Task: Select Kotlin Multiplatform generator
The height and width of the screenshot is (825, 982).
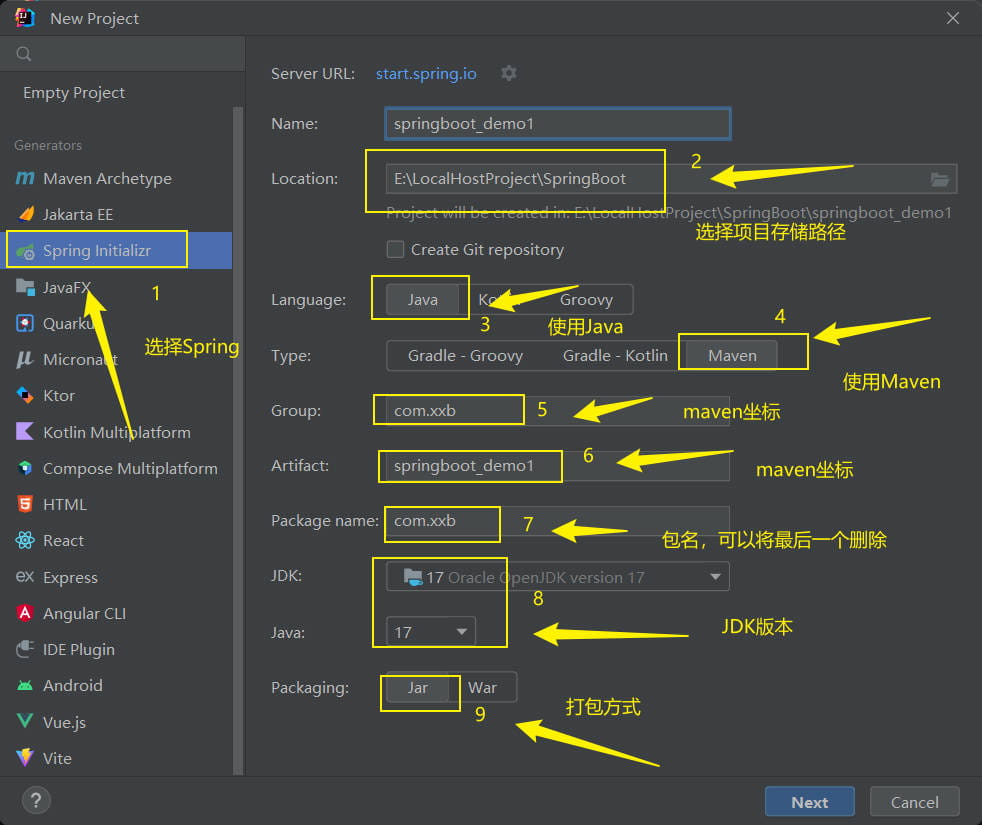Action: tap(116, 432)
